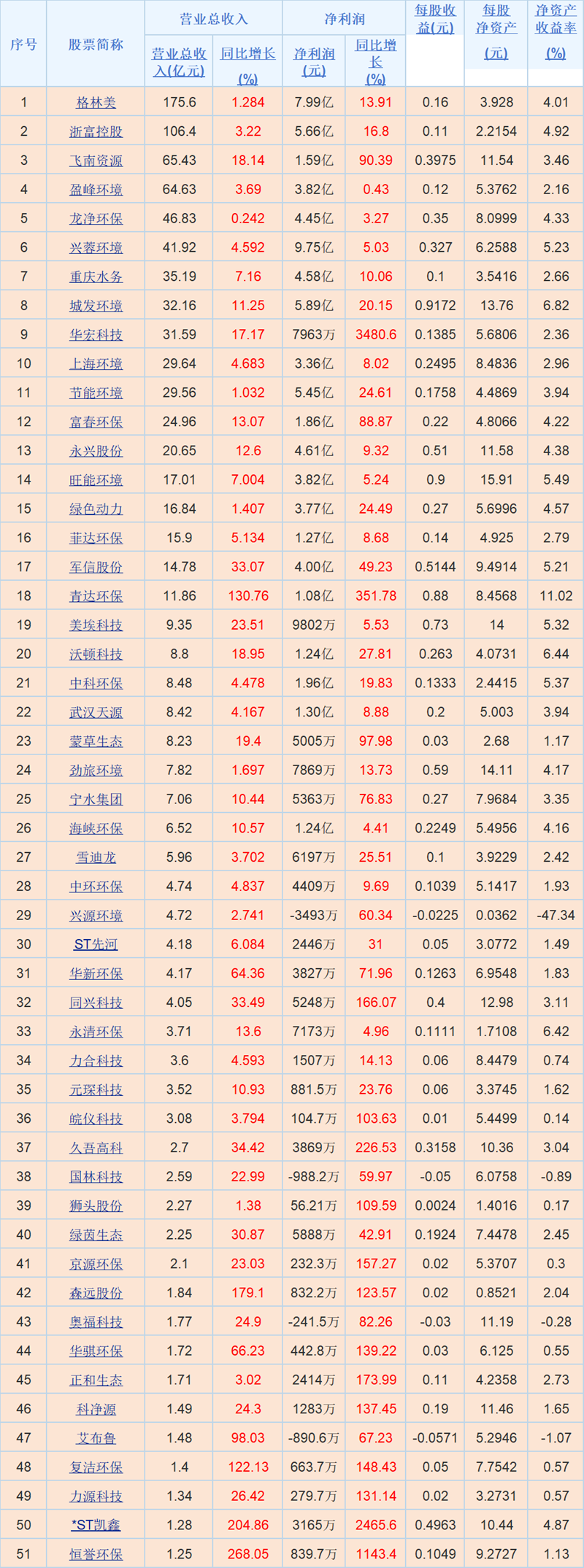
Task: Open the 复洁环保 stock link
Action: 96,1467
